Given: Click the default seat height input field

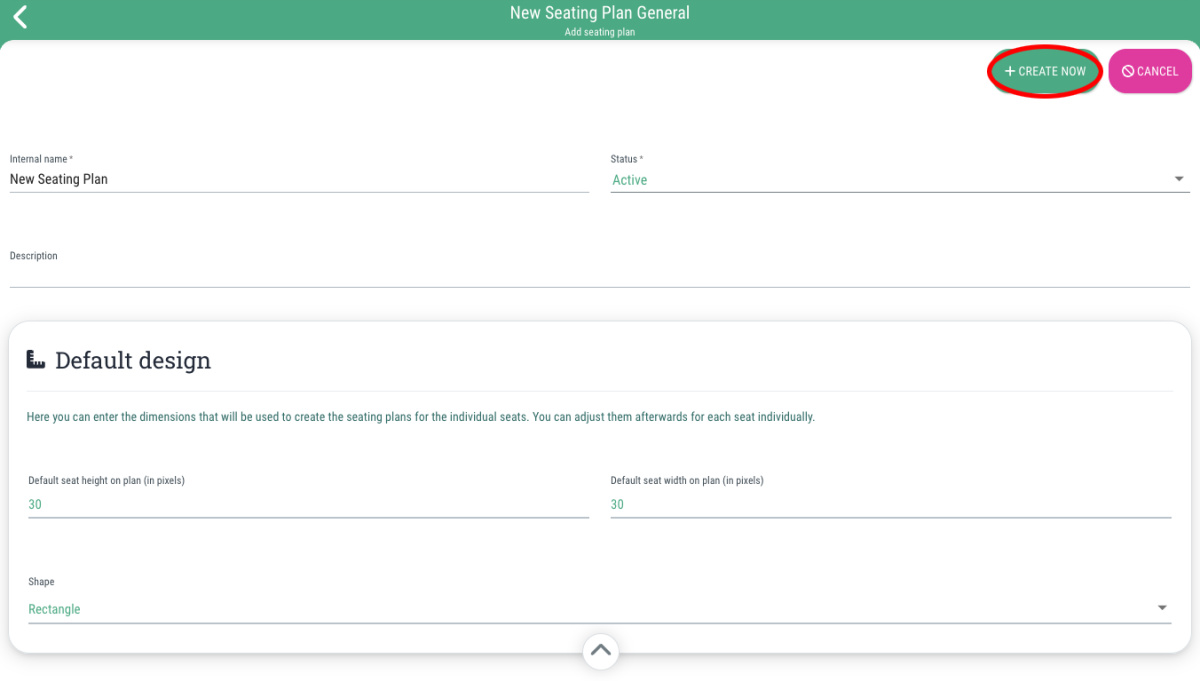Looking at the screenshot, I should coord(300,504).
